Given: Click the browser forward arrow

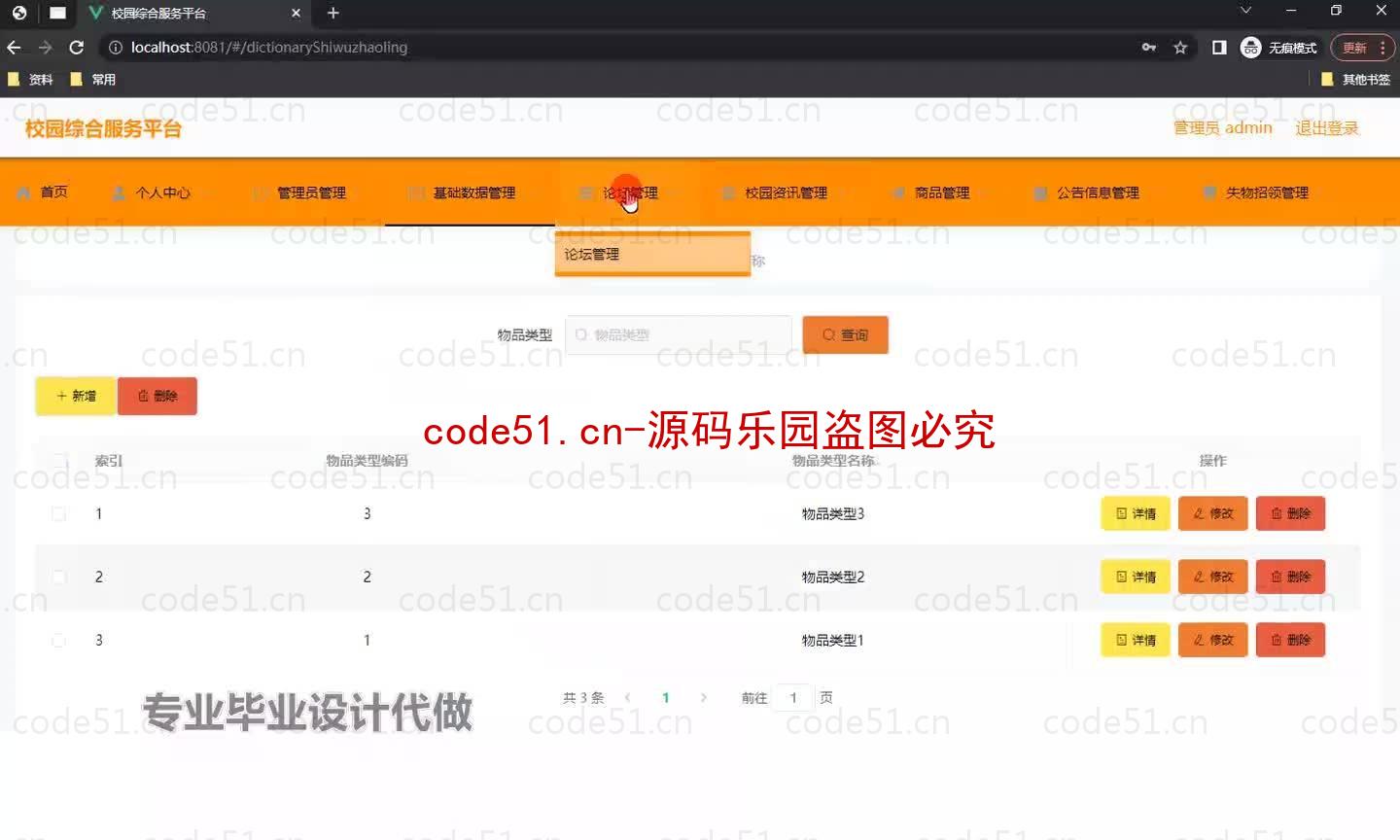Looking at the screenshot, I should click(x=45, y=47).
